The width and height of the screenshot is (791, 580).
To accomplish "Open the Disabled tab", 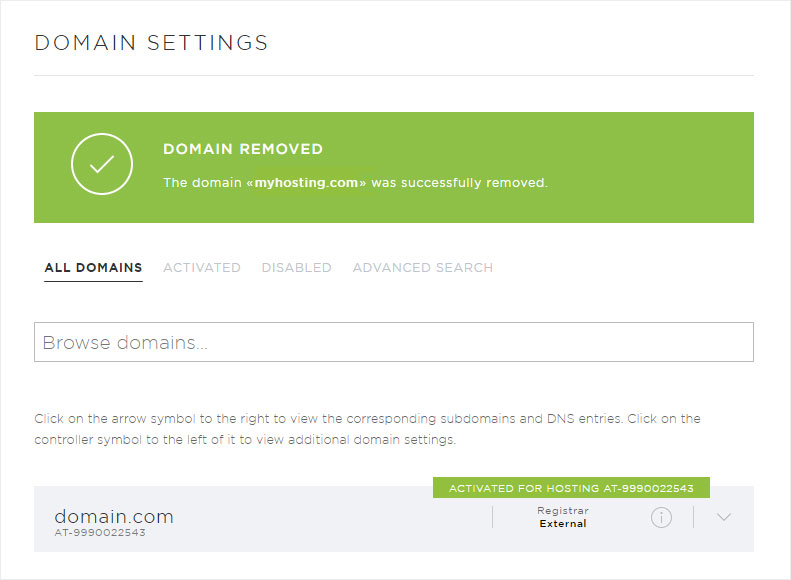I will point(296,267).
